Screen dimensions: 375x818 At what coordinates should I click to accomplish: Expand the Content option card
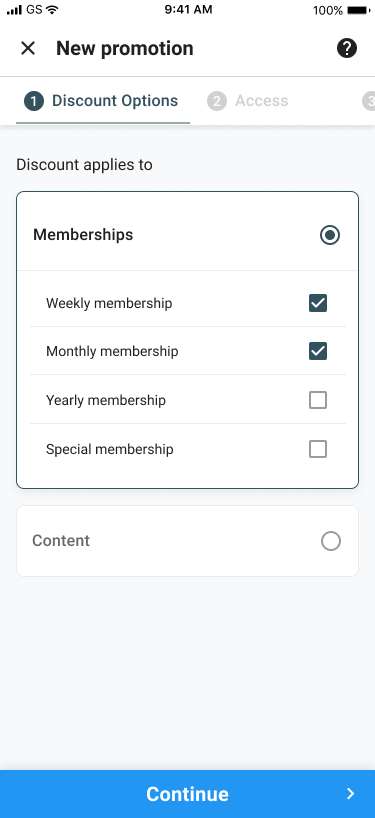click(x=187, y=541)
